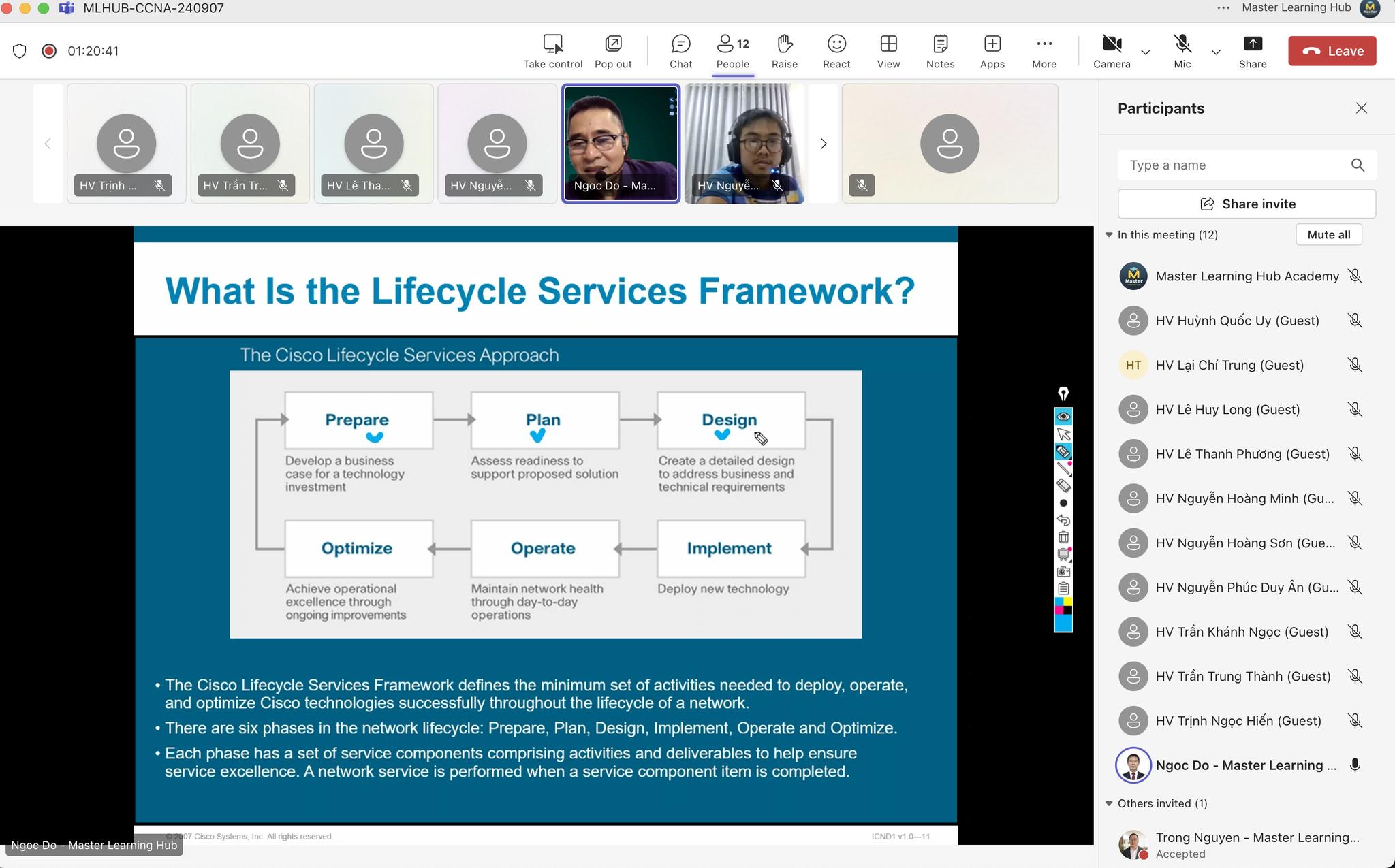The width and height of the screenshot is (1395, 868).
Task: Close the Participants panel
Action: [x=1362, y=108]
